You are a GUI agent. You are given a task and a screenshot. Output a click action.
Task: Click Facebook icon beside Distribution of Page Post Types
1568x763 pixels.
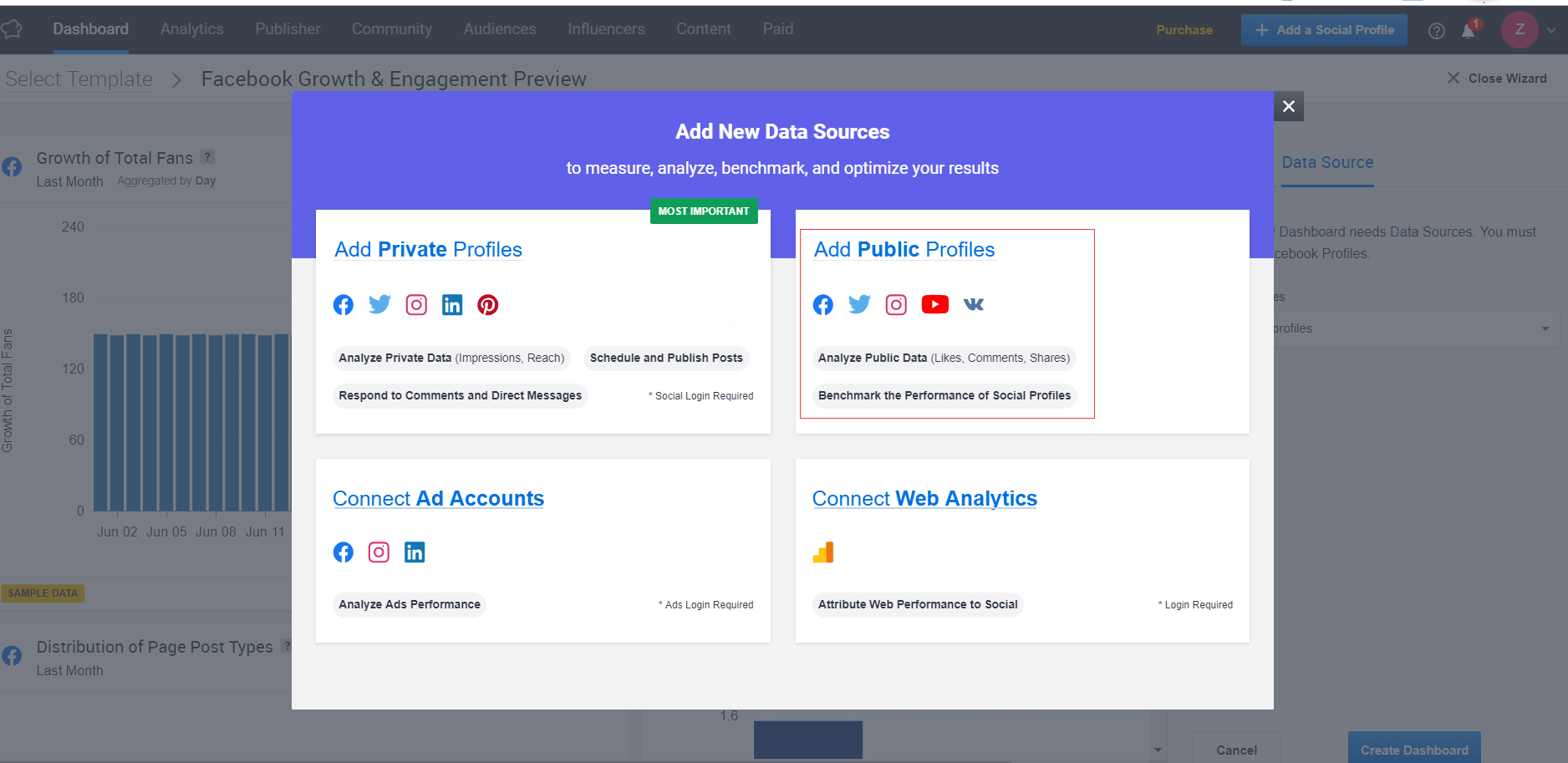click(x=12, y=656)
